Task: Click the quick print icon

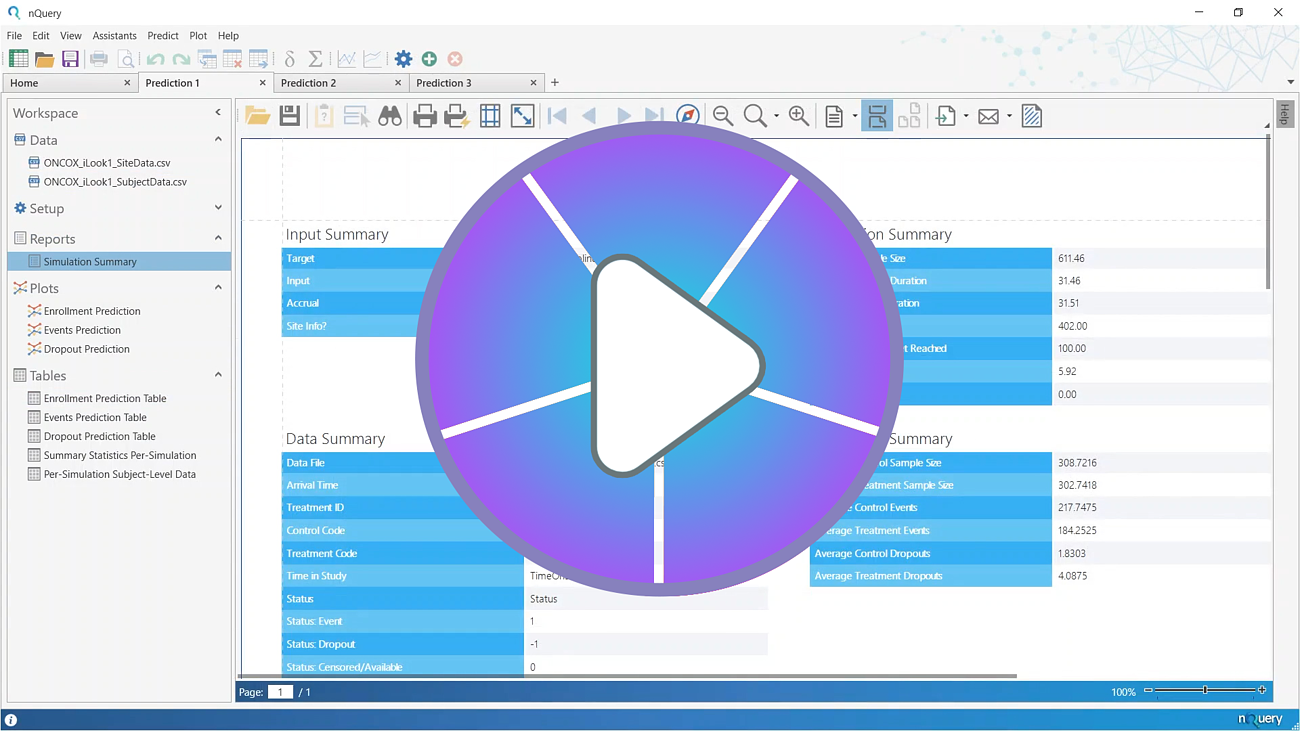Action: pos(457,117)
